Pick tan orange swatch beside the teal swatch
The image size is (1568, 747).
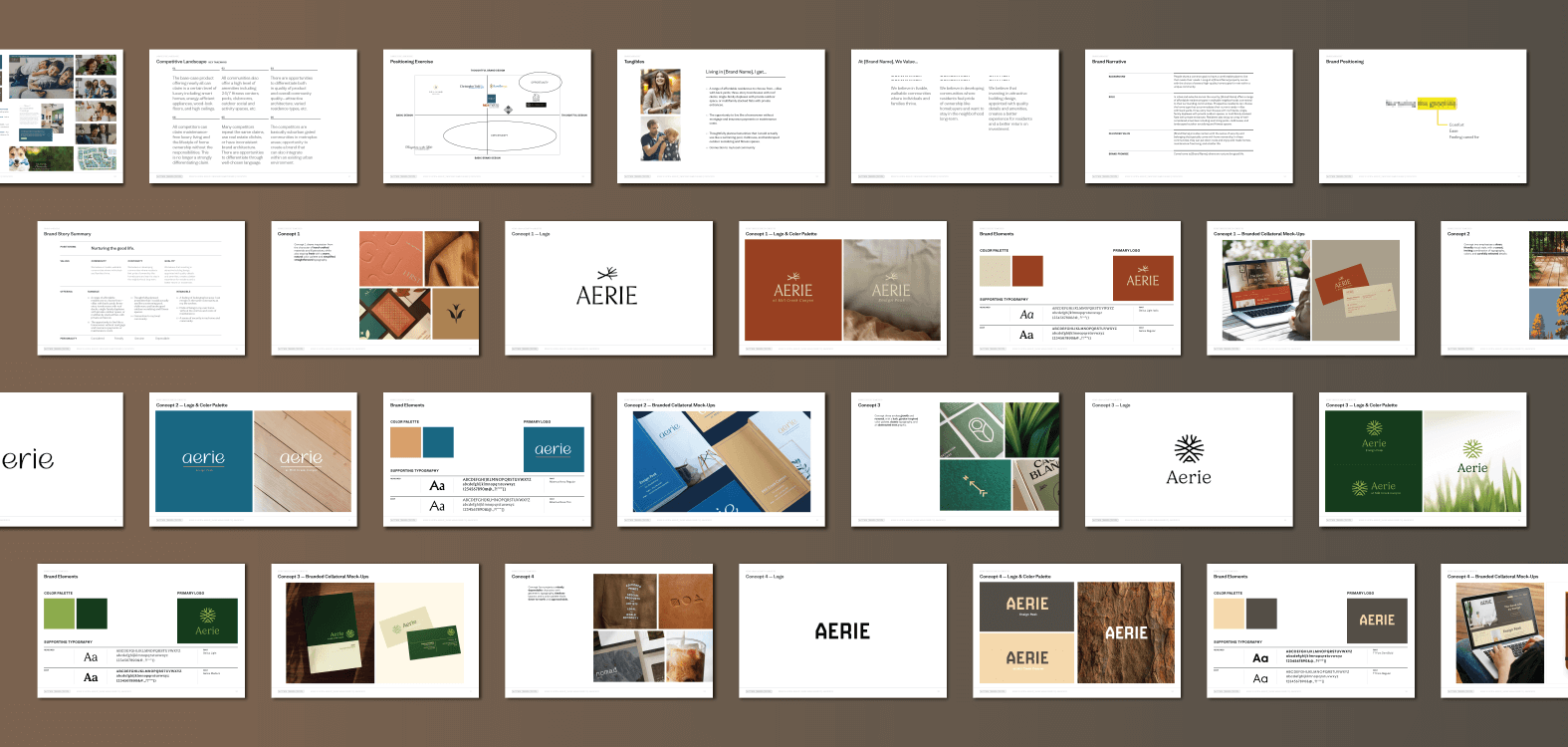(405, 442)
